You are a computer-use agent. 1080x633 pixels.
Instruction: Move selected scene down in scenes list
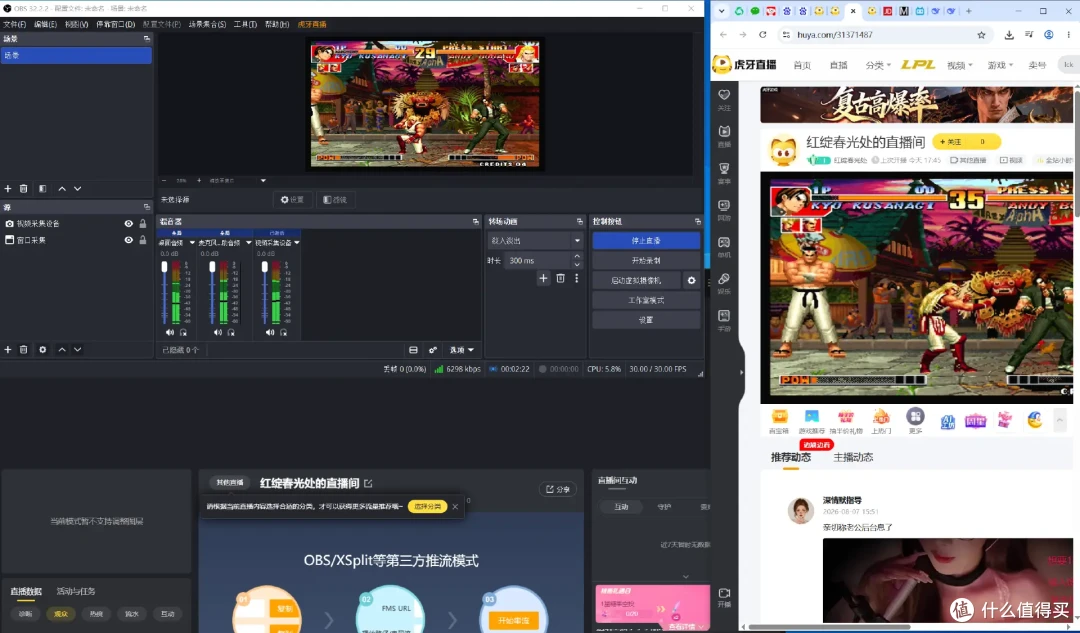click(x=77, y=189)
